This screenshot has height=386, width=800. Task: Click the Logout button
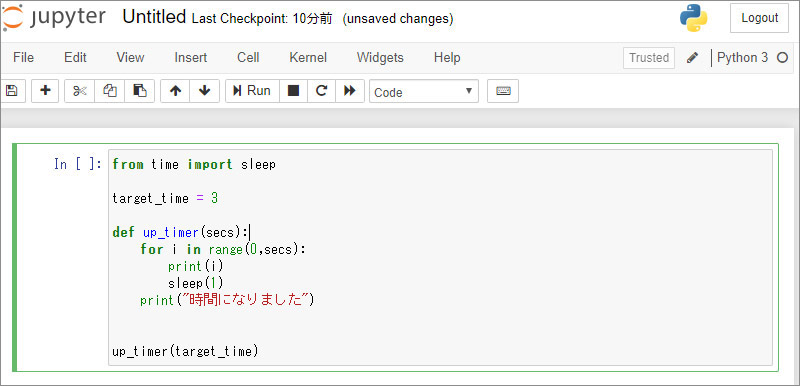point(759,18)
